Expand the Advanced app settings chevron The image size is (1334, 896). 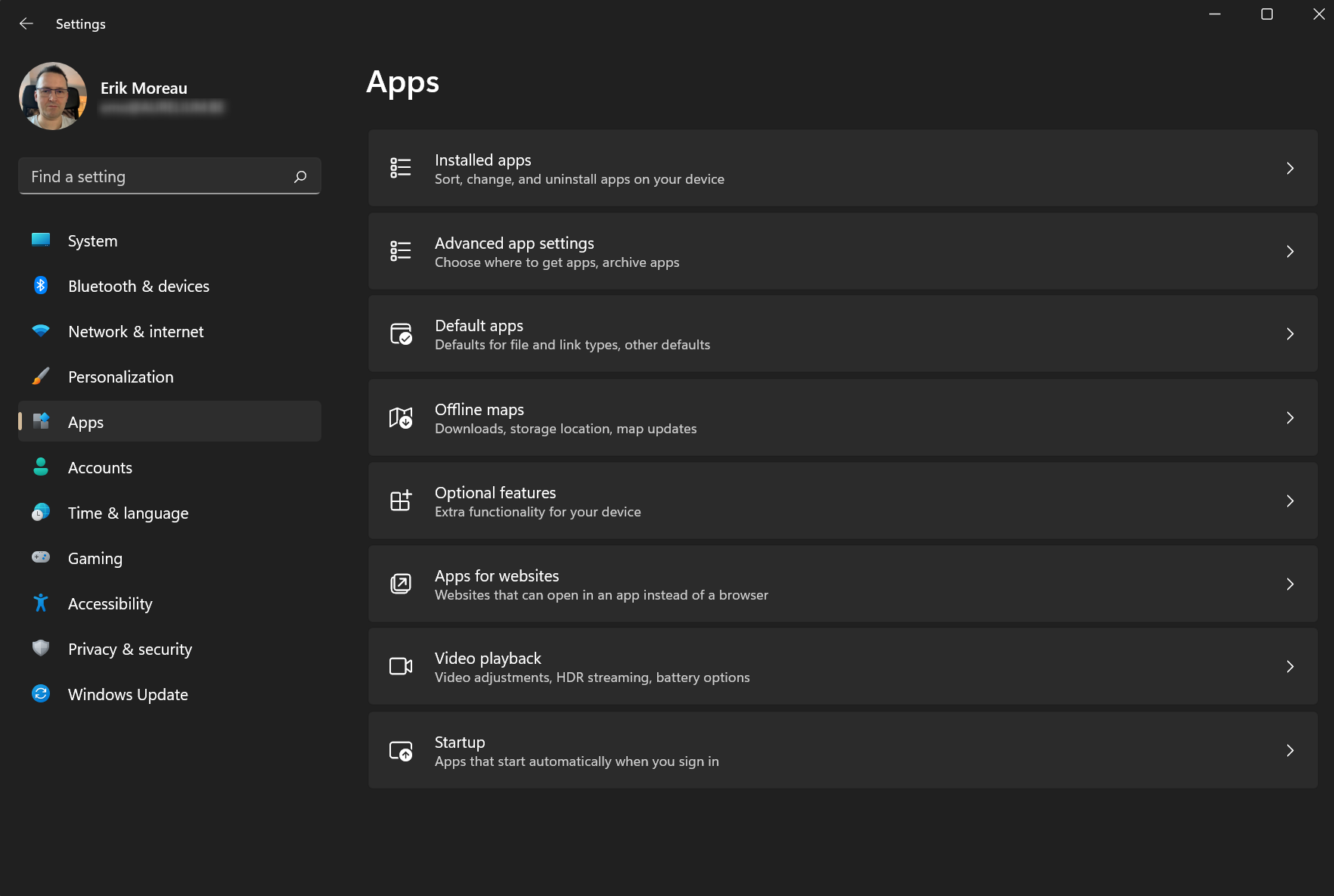coord(1290,251)
